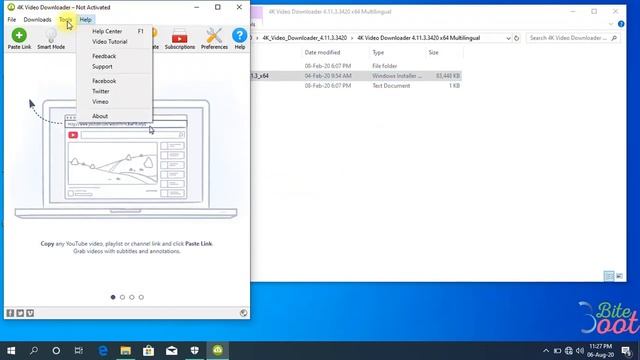Click the Explorer refresh icon beside address bar
This screenshot has height=360, width=640.
tap(517, 38)
